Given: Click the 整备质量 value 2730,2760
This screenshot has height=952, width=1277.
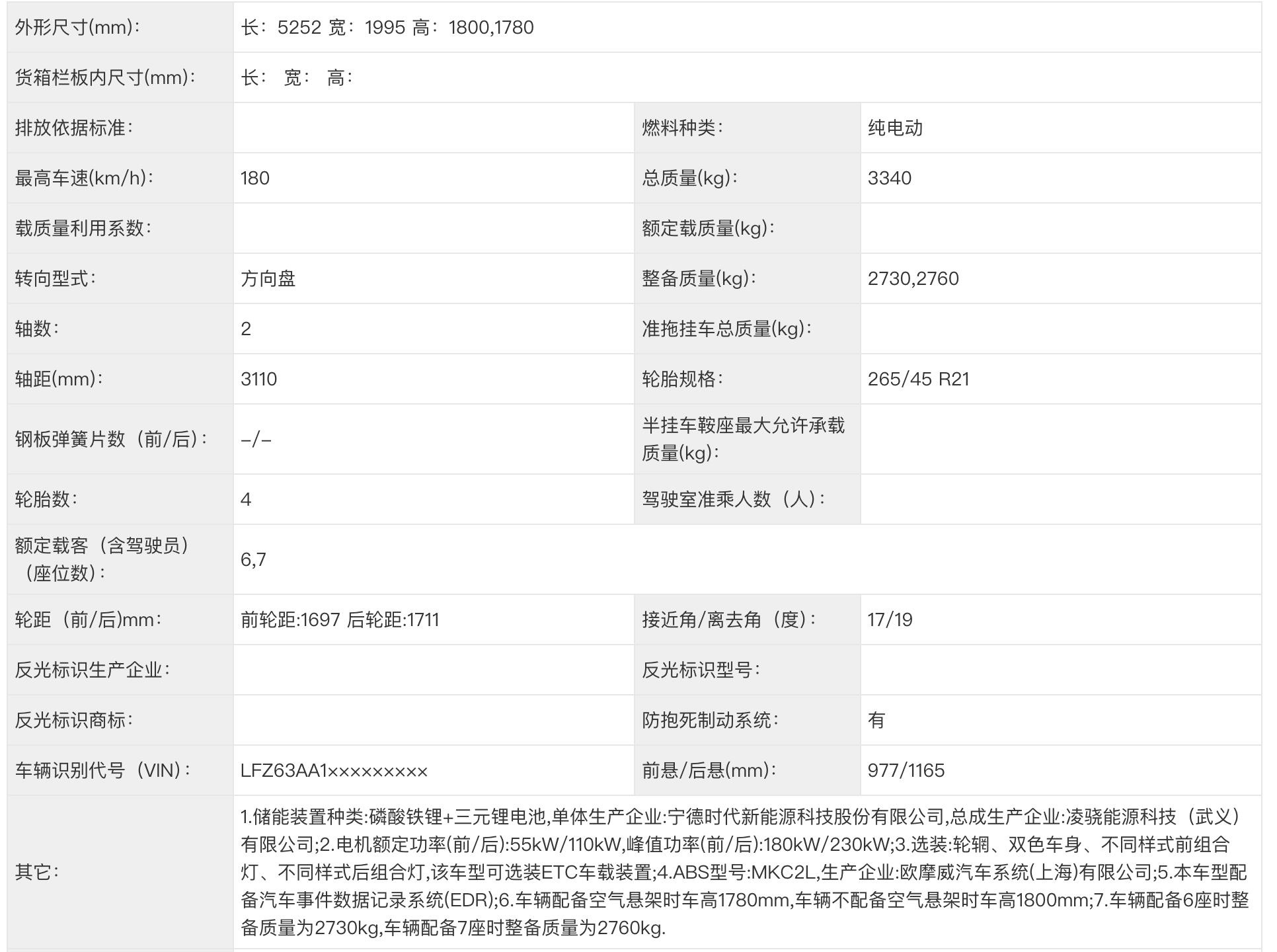Looking at the screenshot, I should click(913, 278).
